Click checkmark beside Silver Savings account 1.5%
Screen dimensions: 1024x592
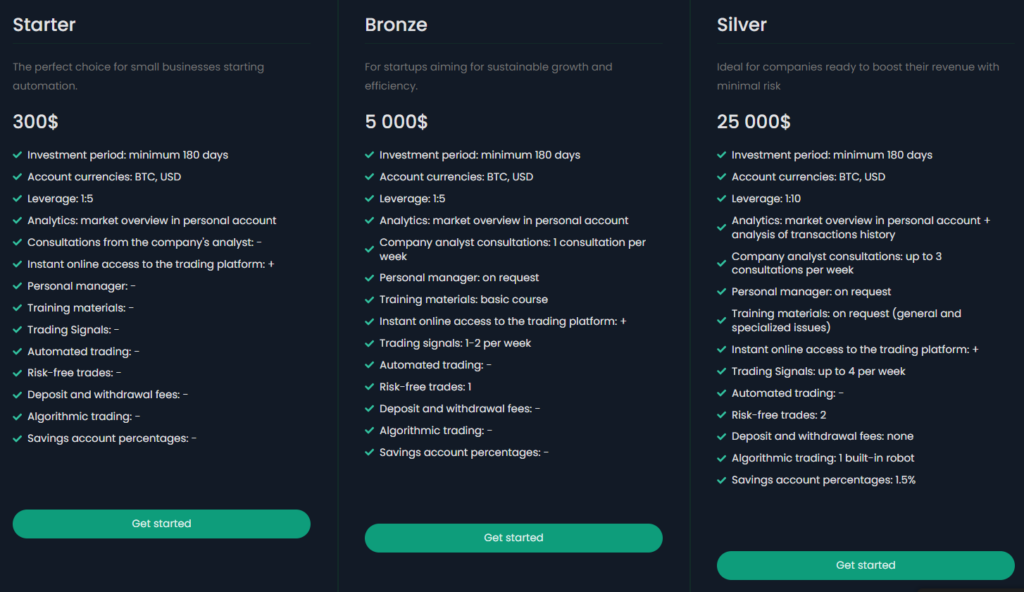[x=722, y=481]
